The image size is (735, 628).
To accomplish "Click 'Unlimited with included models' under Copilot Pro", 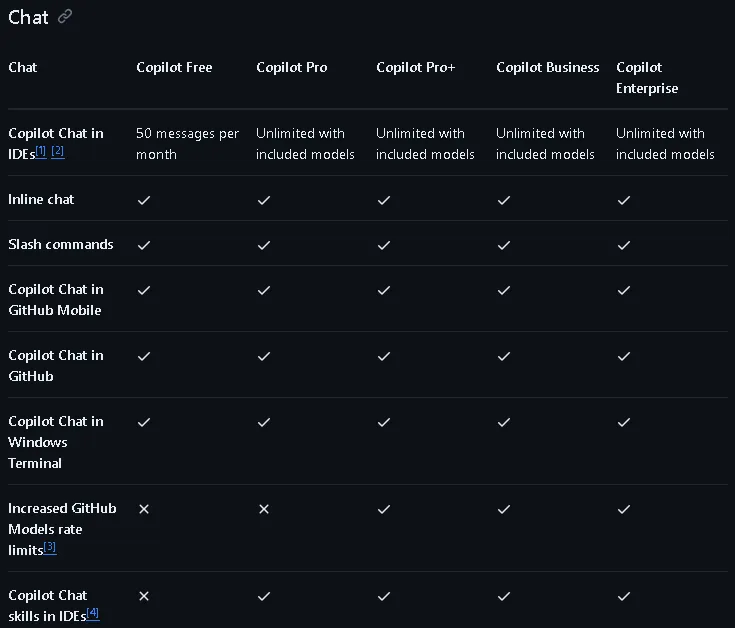I will tap(305, 144).
